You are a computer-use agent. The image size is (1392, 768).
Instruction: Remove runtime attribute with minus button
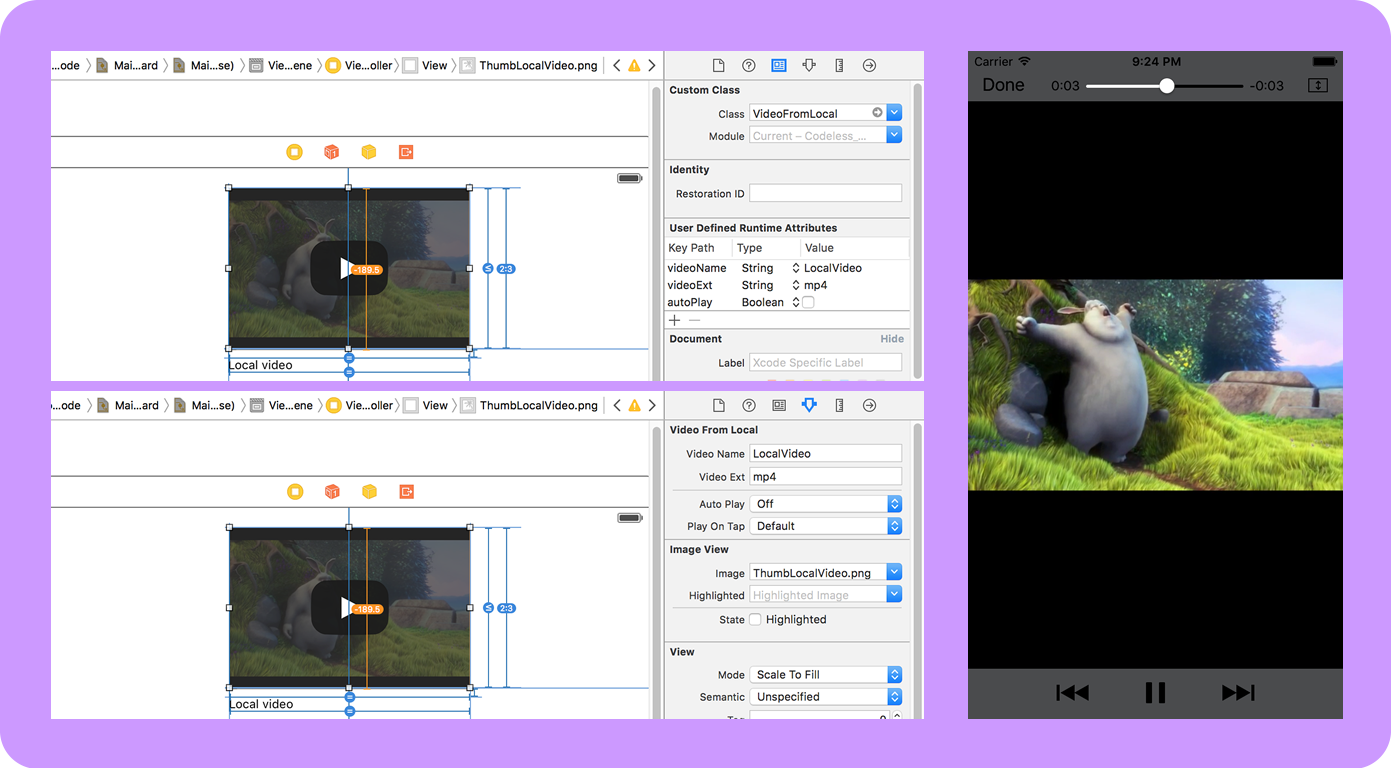tap(694, 320)
